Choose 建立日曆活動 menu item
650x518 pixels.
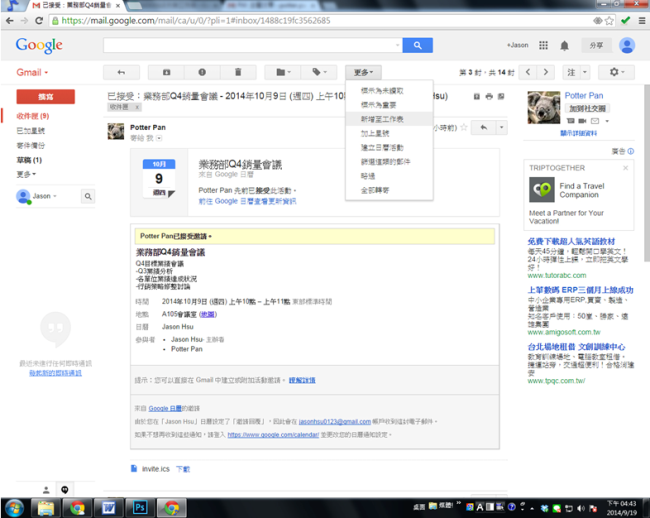(389, 148)
